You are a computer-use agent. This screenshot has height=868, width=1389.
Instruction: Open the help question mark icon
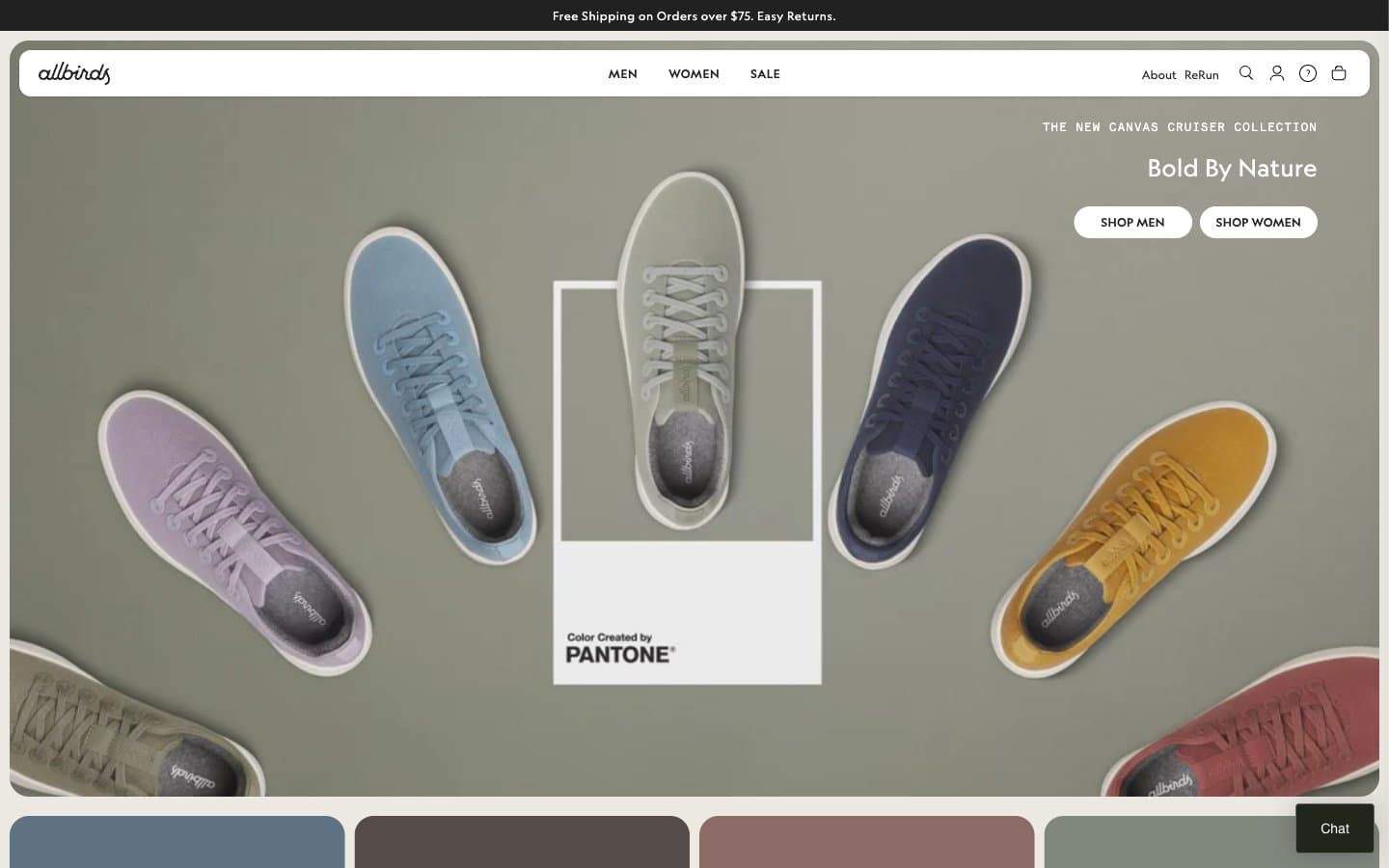1308,73
